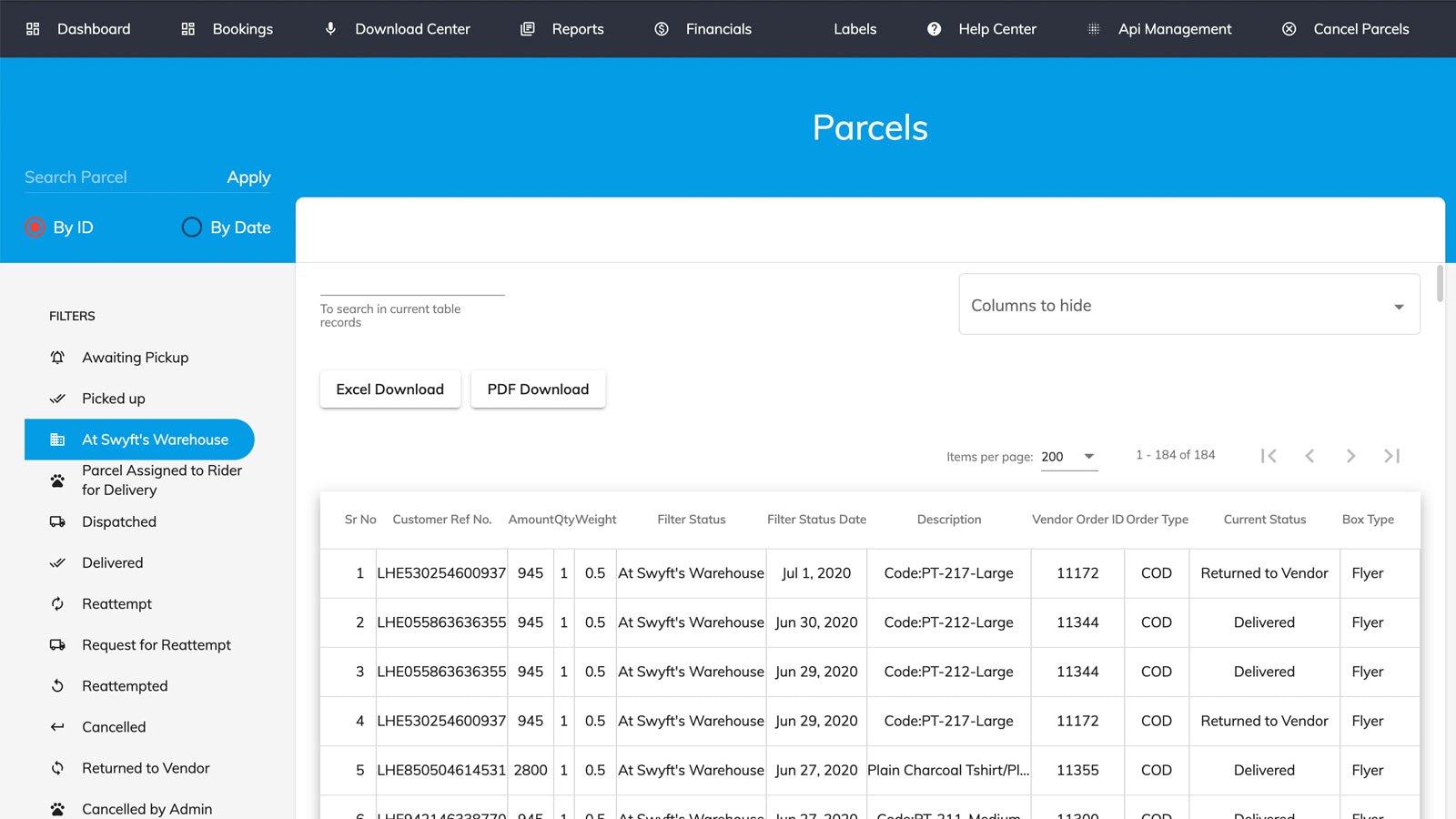Select the By ID radio button

(x=35, y=227)
